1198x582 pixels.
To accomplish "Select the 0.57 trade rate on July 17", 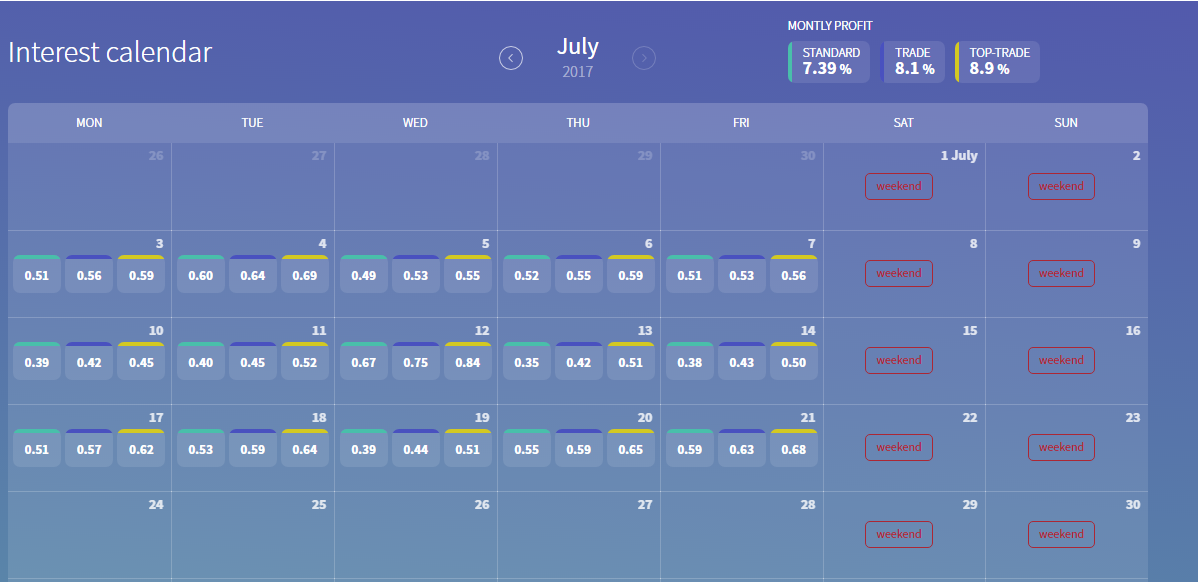I will [89, 449].
